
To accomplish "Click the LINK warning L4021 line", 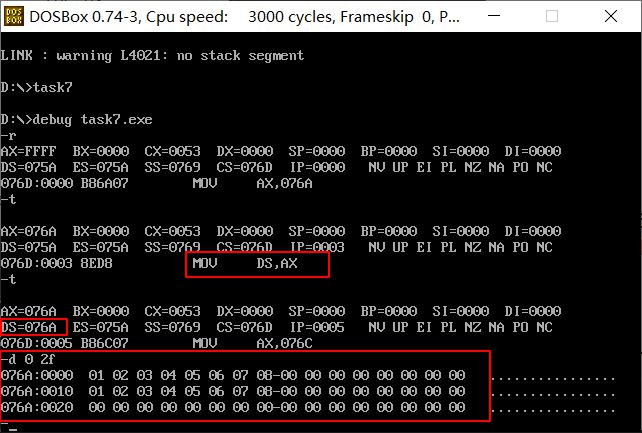I will 152,55.
